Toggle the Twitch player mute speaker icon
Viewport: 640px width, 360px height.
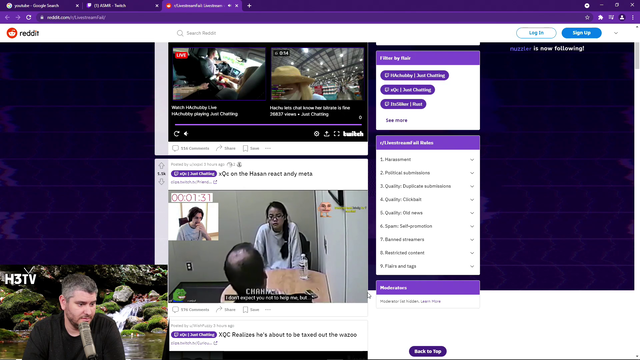pyautogui.click(x=186, y=133)
